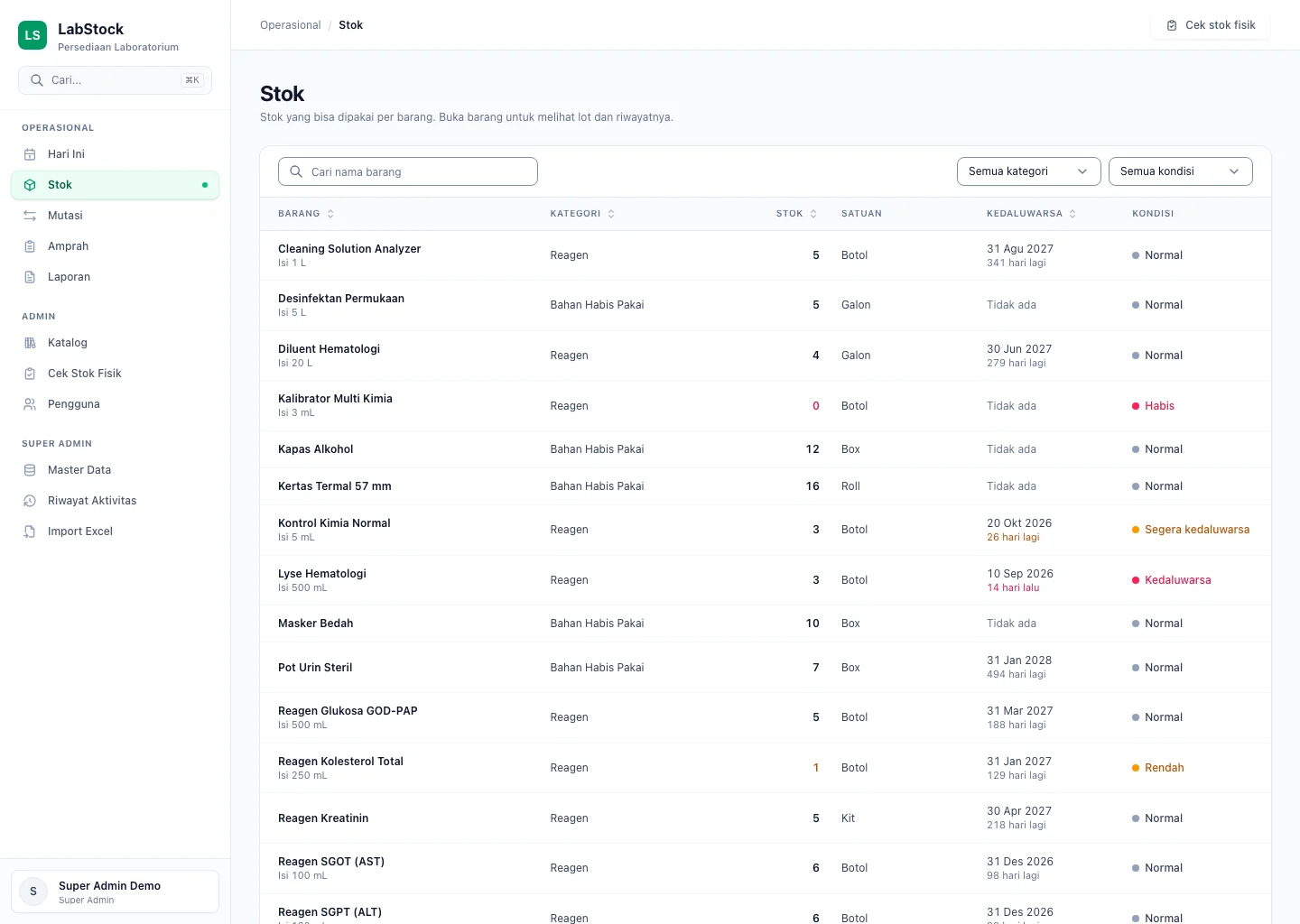Open the Reagen Kreatinin row
The image size is (1300, 924).
pyautogui.click(x=766, y=818)
